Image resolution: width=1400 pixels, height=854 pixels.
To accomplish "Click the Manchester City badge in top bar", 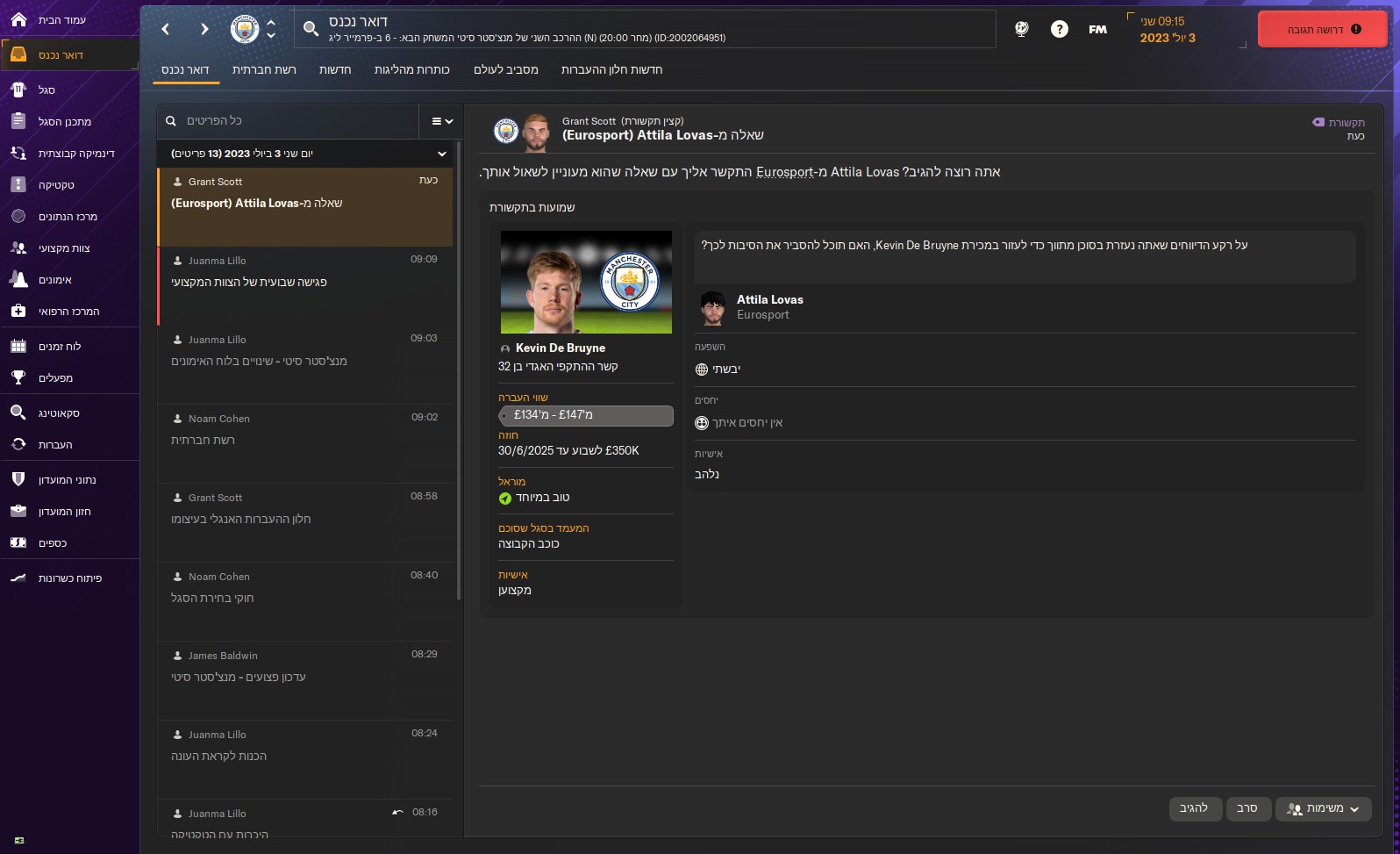I will (x=245, y=29).
